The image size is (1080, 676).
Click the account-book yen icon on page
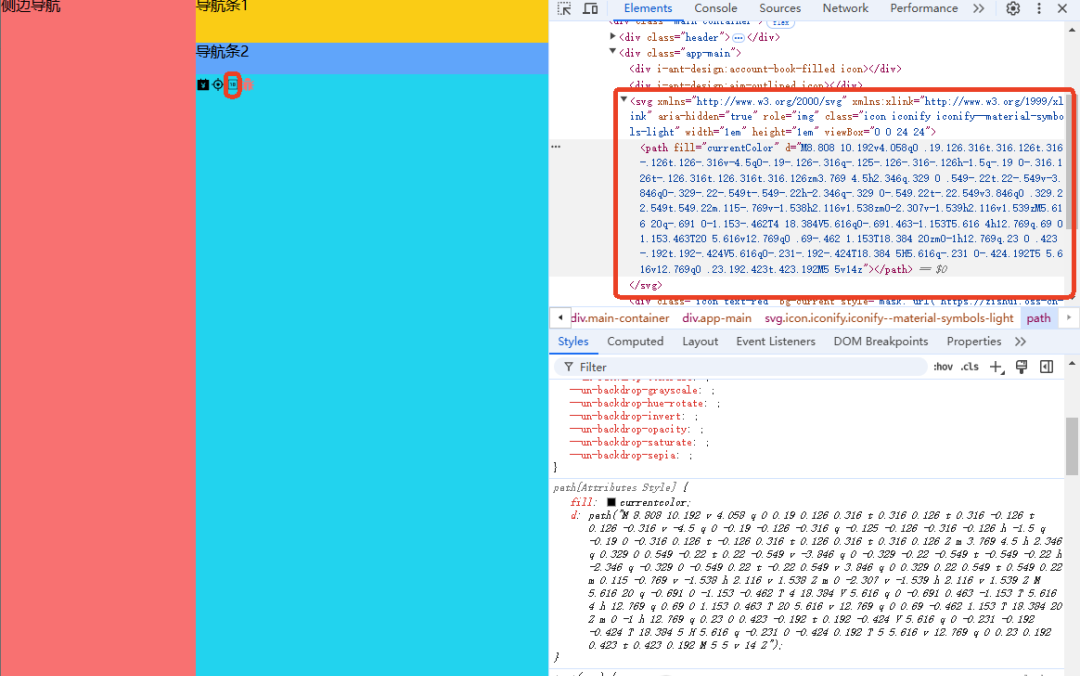click(203, 85)
